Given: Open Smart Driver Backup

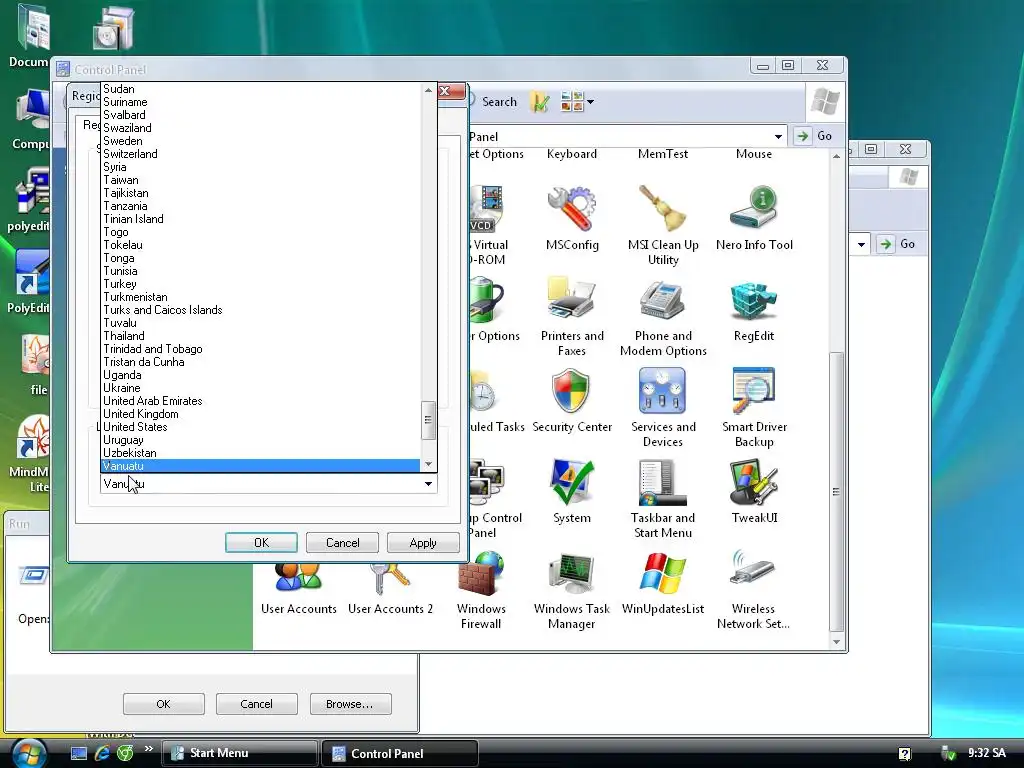Looking at the screenshot, I should pyautogui.click(x=754, y=408).
